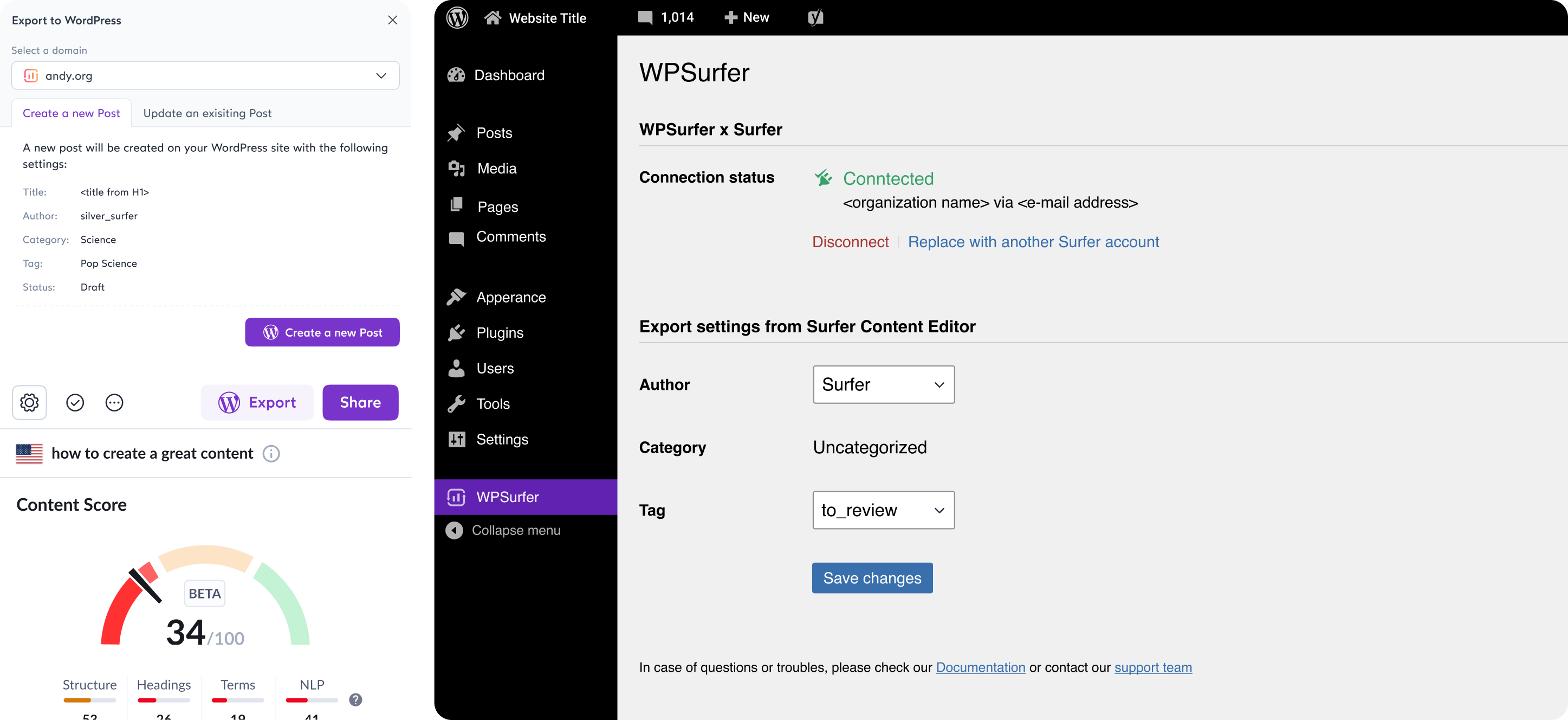This screenshot has width=1568, height=720.
Task: Click the Media icon in sidebar
Action: point(456,169)
